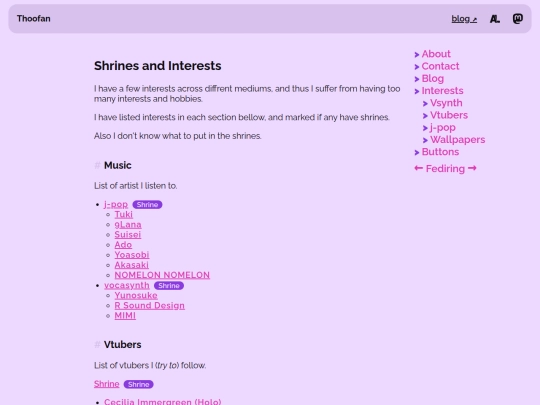The image size is (540, 405).
Task: Open the MIMI artist link
Action: click(x=125, y=316)
